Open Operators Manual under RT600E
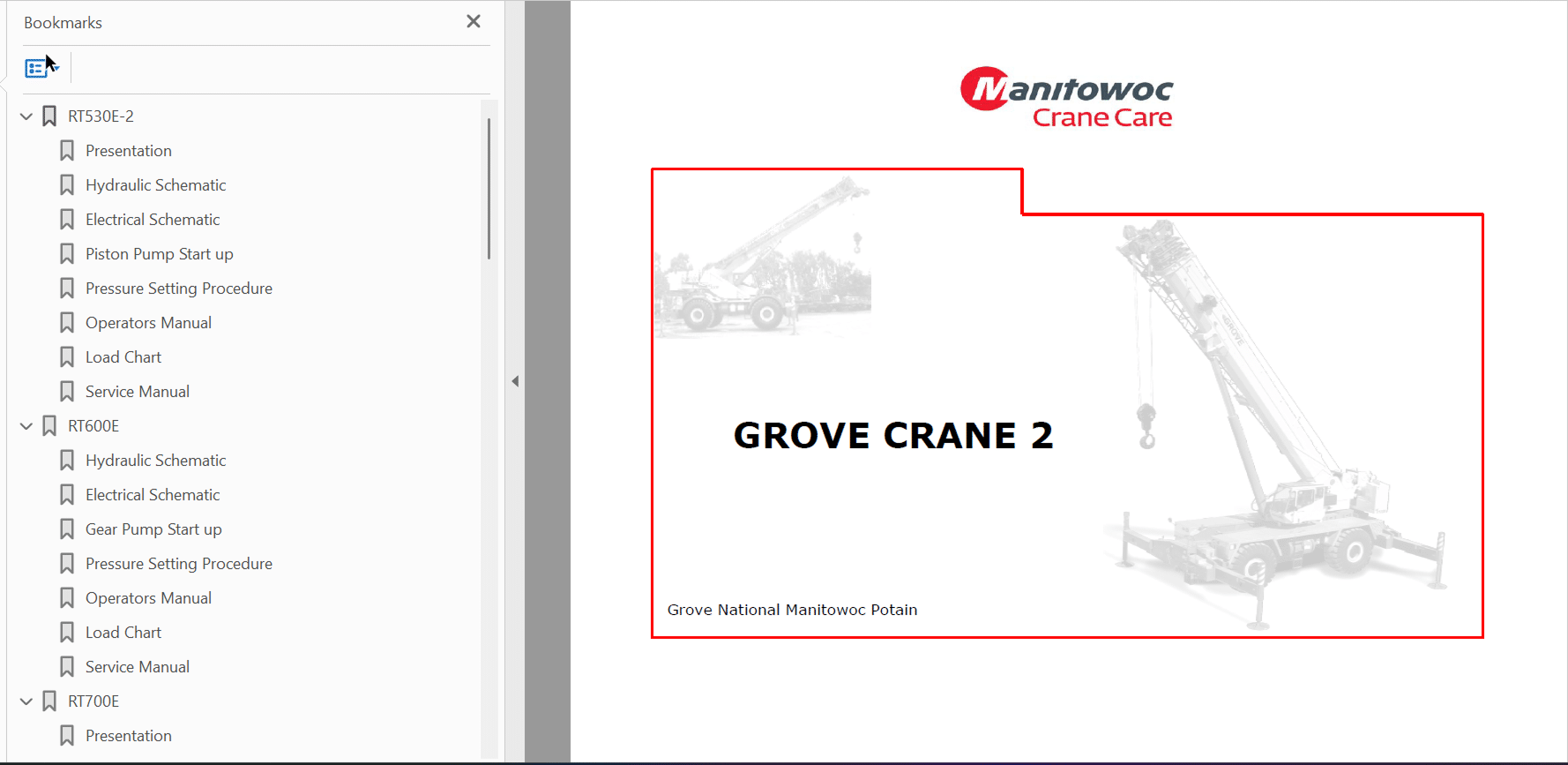The height and width of the screenshot is (765, 1568). point(148,598)
